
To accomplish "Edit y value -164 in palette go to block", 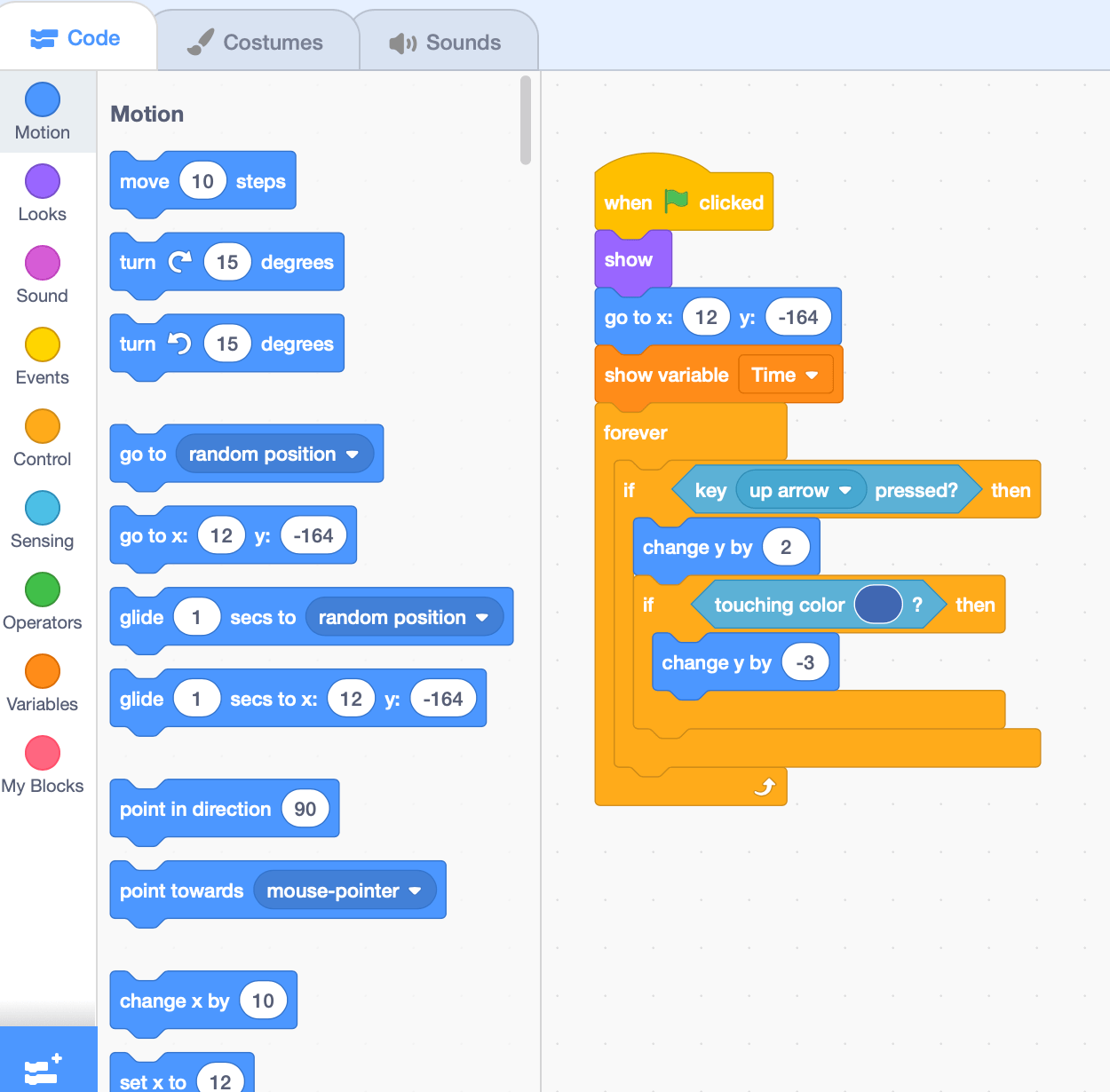I will pos(313,535).
